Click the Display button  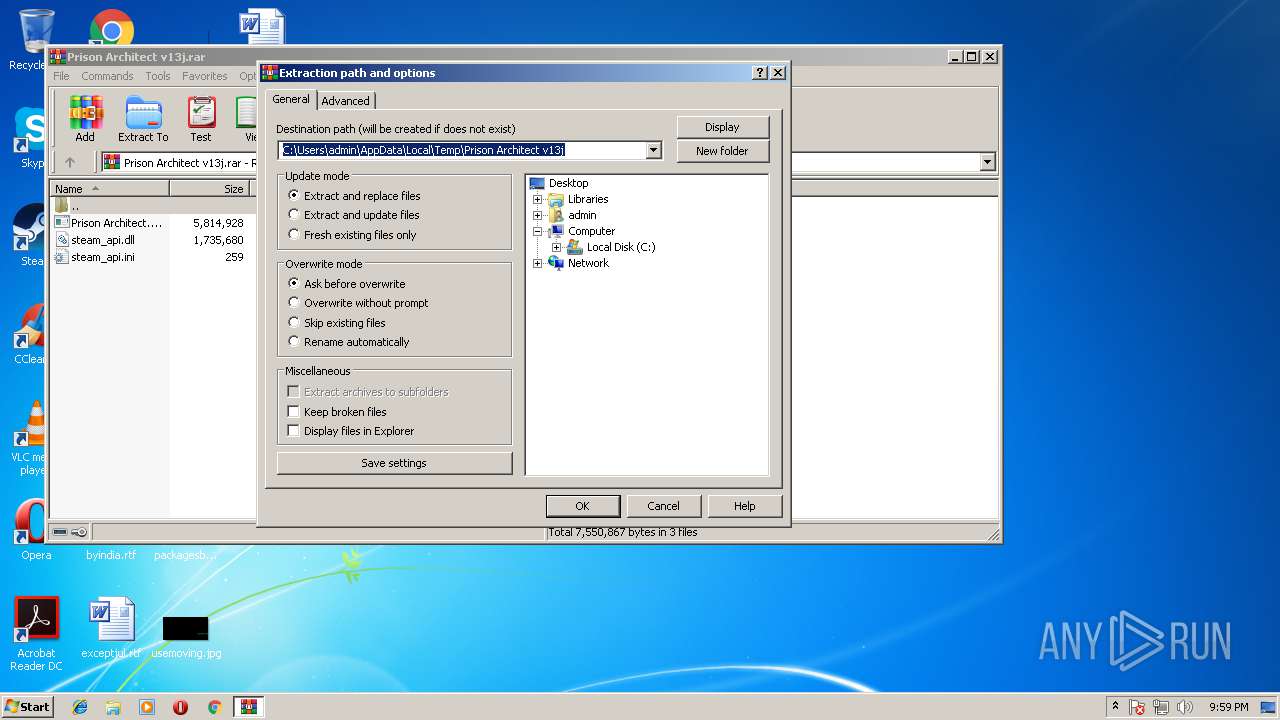tap(723, 127)
